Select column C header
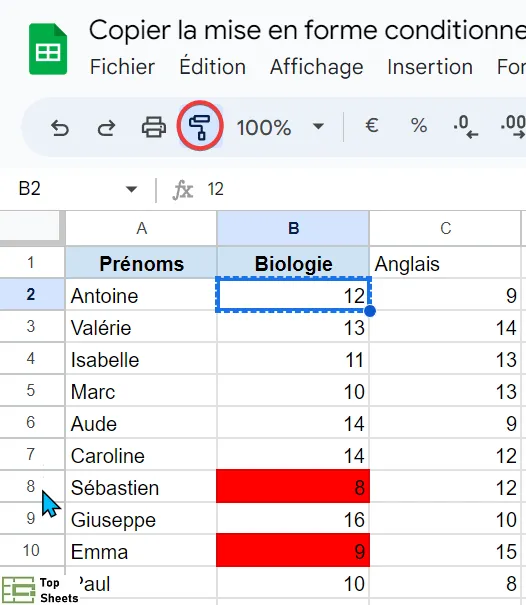The image size is (526, 605). [x=445, y=228]
